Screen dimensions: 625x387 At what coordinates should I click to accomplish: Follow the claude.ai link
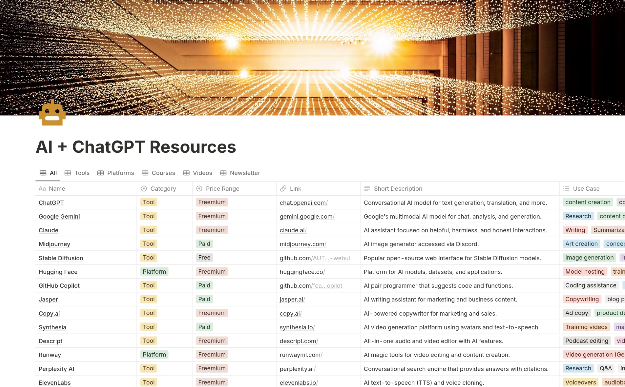click(293, 230)
